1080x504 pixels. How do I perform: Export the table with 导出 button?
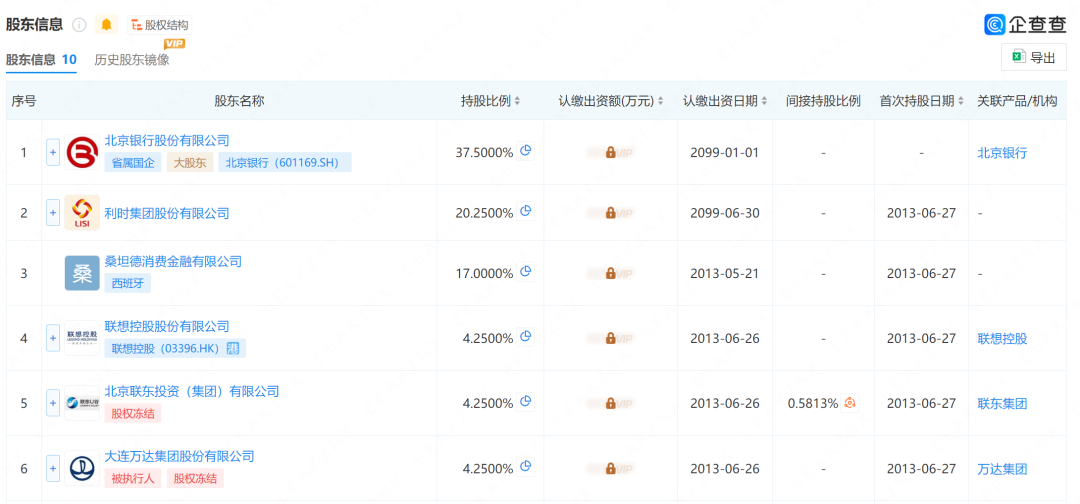[x=1034, y=58]
